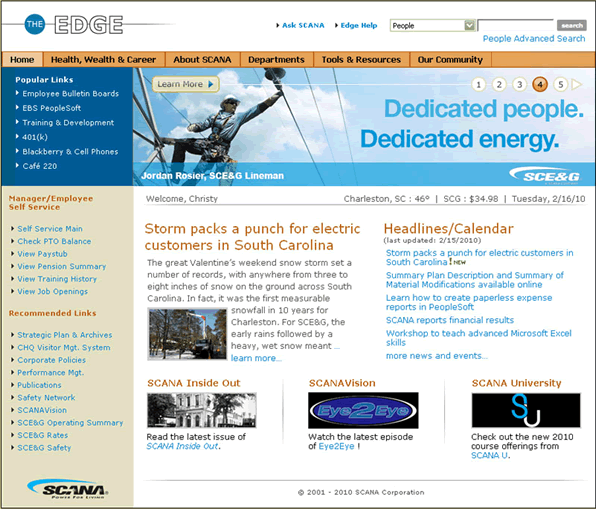The image size is (596, 509).
Task: Open CHQ Visitor Mgt. System
Action: (x=64, y=347)
